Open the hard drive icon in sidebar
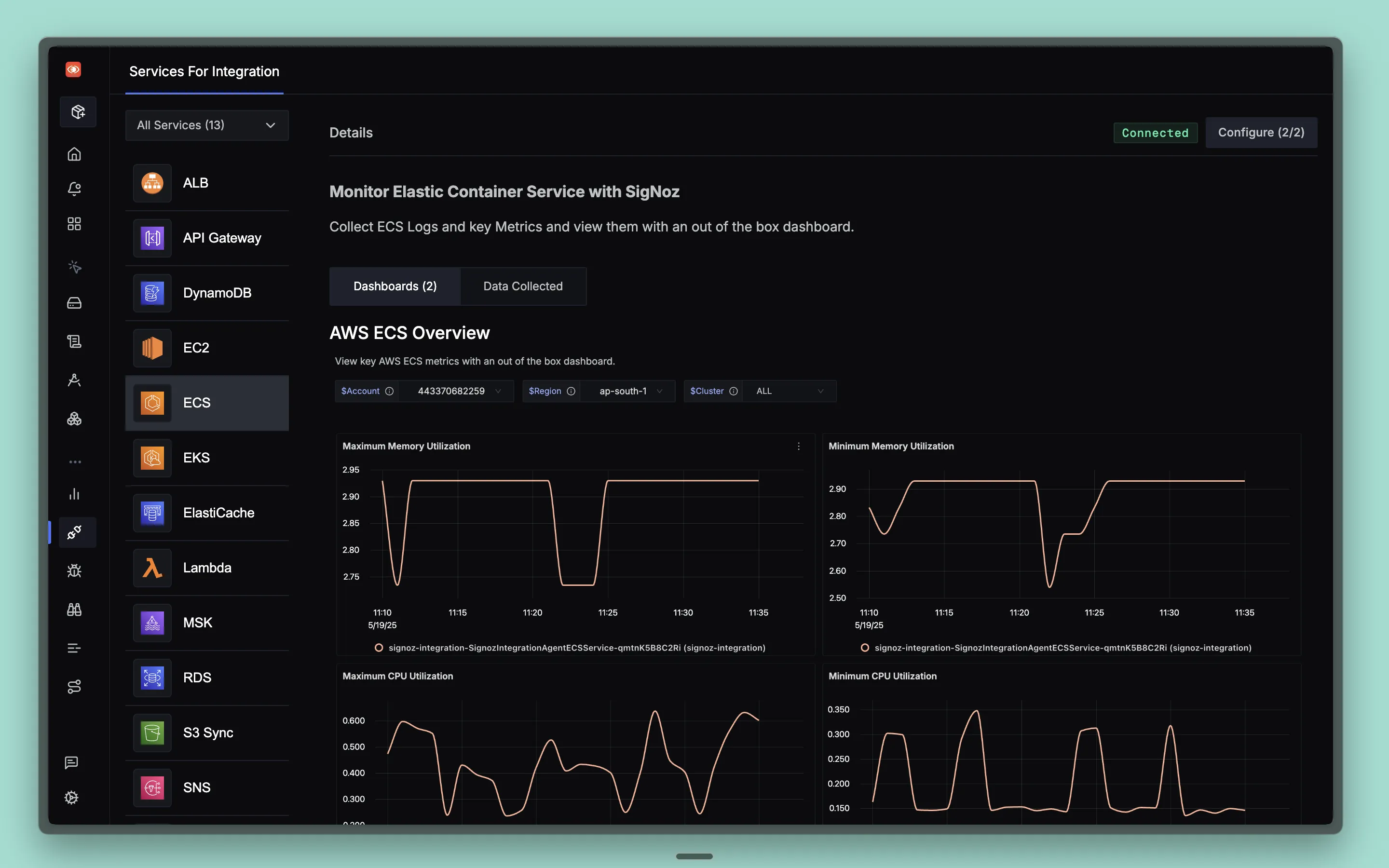This screenshot has height=868, width=1389. (74, 302)
